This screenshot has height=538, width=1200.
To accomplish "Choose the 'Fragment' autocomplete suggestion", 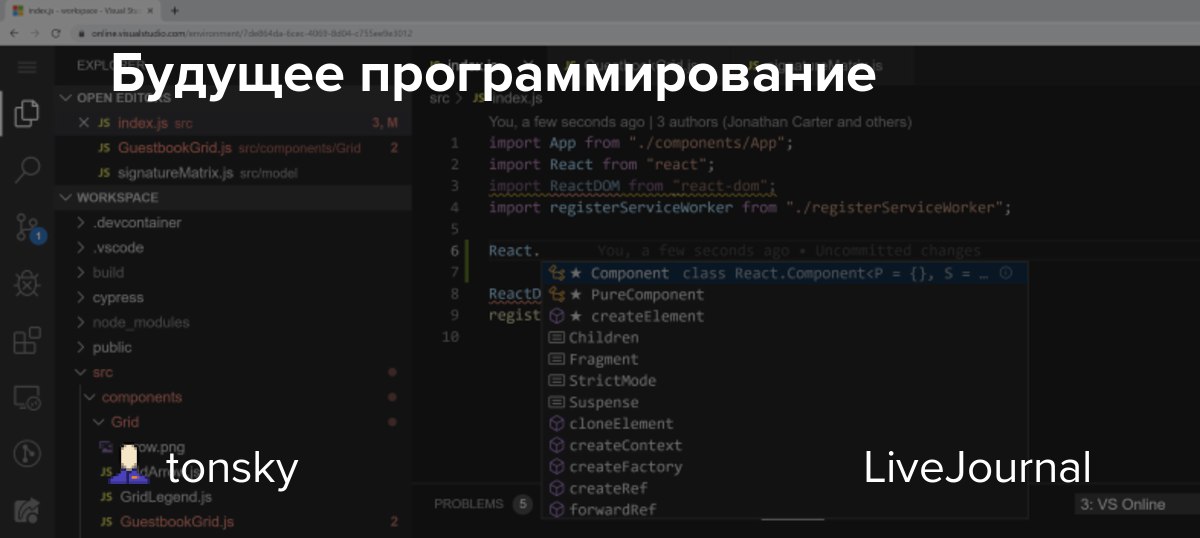I will 784,359.
